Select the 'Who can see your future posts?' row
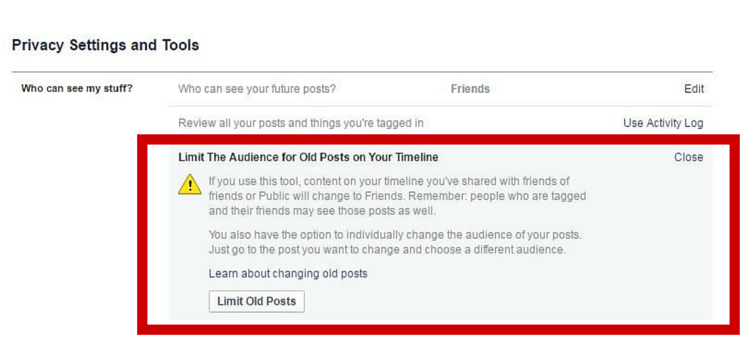740x360 pixels. tap(441, 89)
